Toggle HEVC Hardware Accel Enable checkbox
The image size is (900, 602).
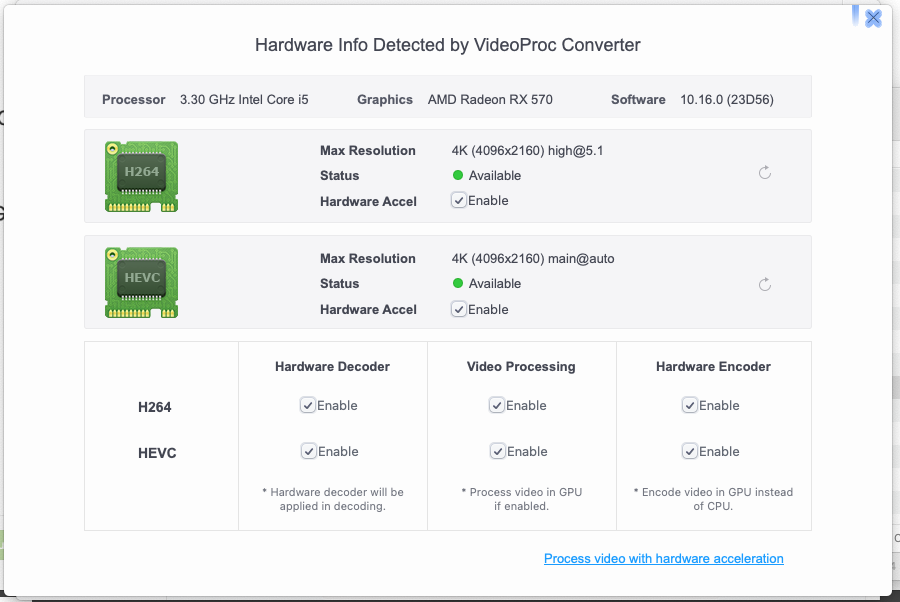tap(458, 309)
